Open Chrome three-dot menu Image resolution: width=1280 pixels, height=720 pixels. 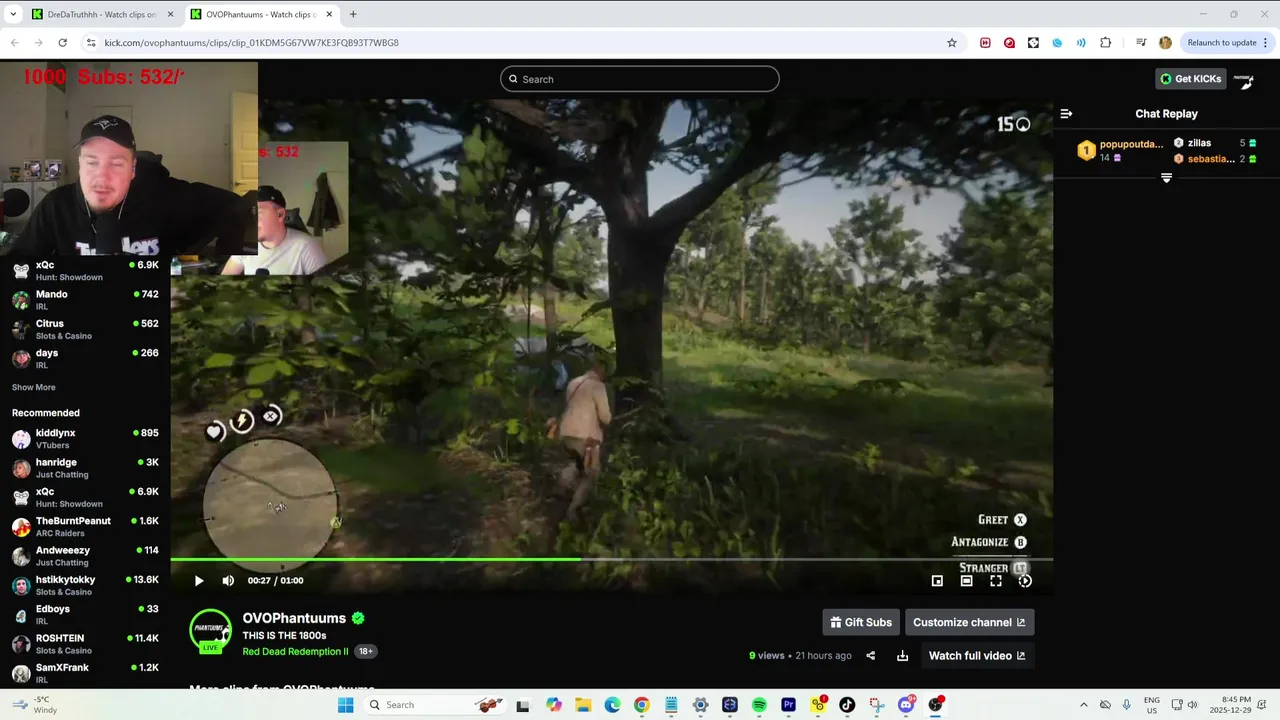tap(1266, 43)
